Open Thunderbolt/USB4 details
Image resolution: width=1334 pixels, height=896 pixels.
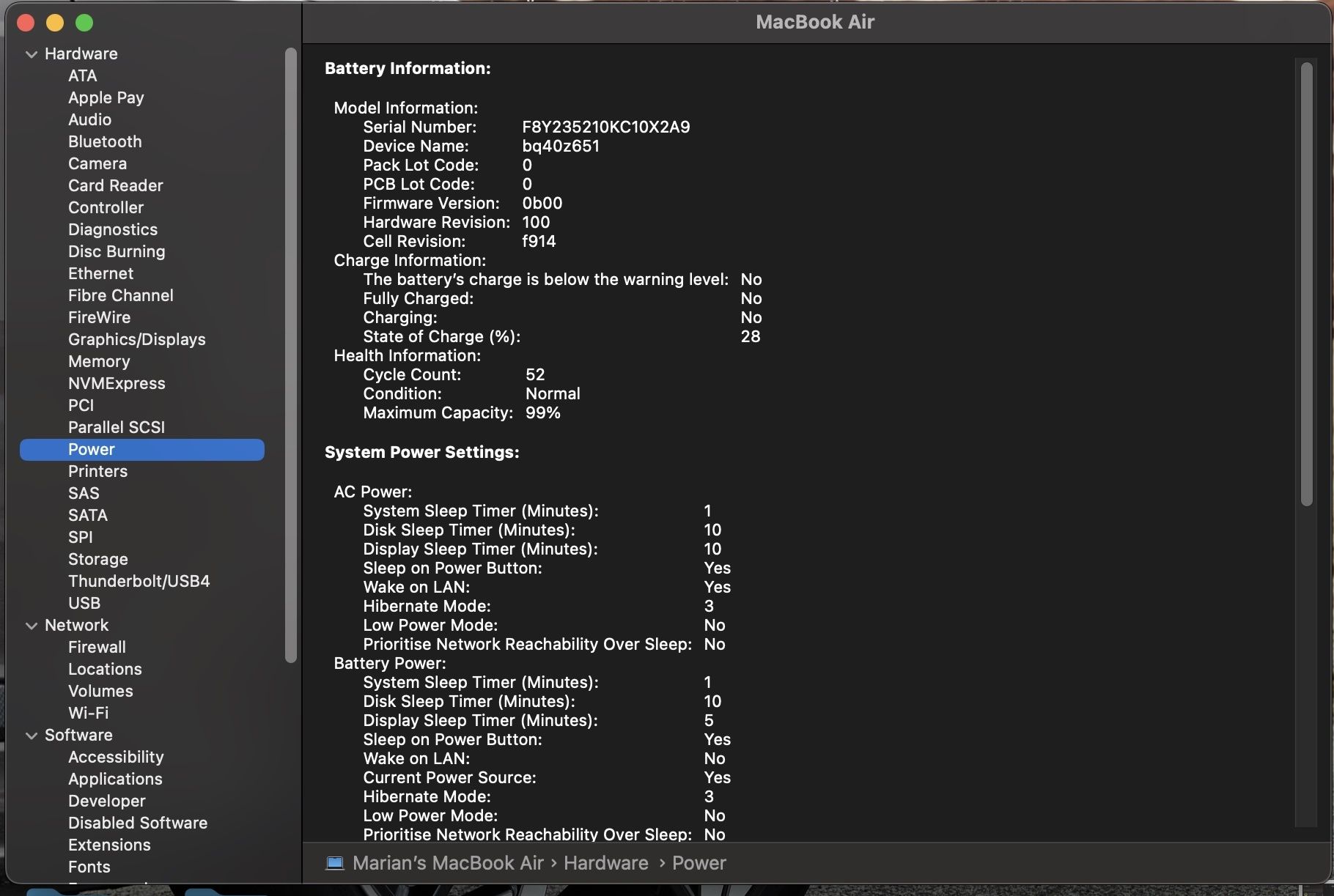(x=139, y=581)
